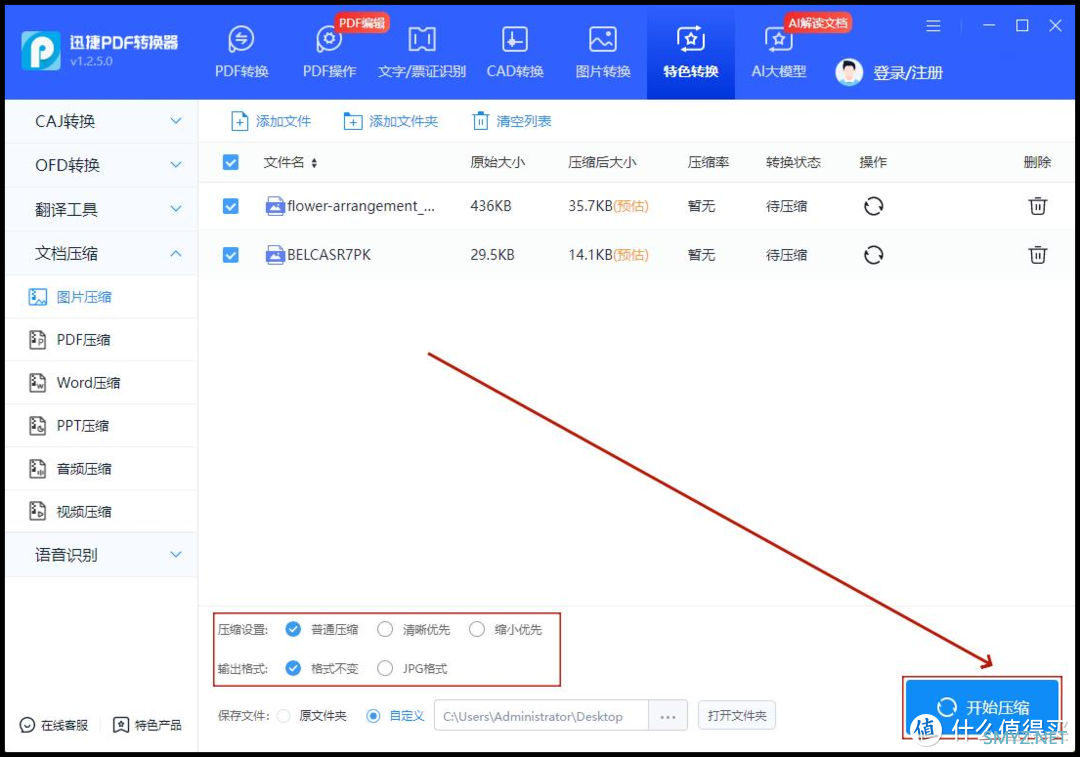Open the 视频压缩 menu entry

101,511
